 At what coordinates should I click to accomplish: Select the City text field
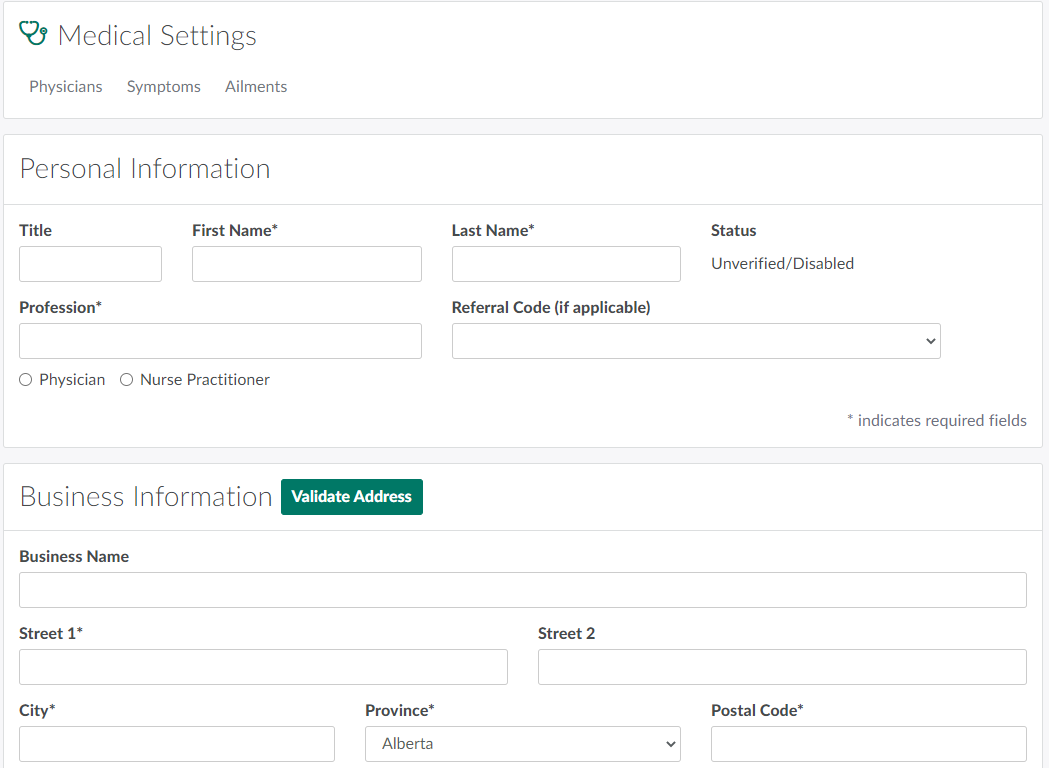[x=177, y=744]
